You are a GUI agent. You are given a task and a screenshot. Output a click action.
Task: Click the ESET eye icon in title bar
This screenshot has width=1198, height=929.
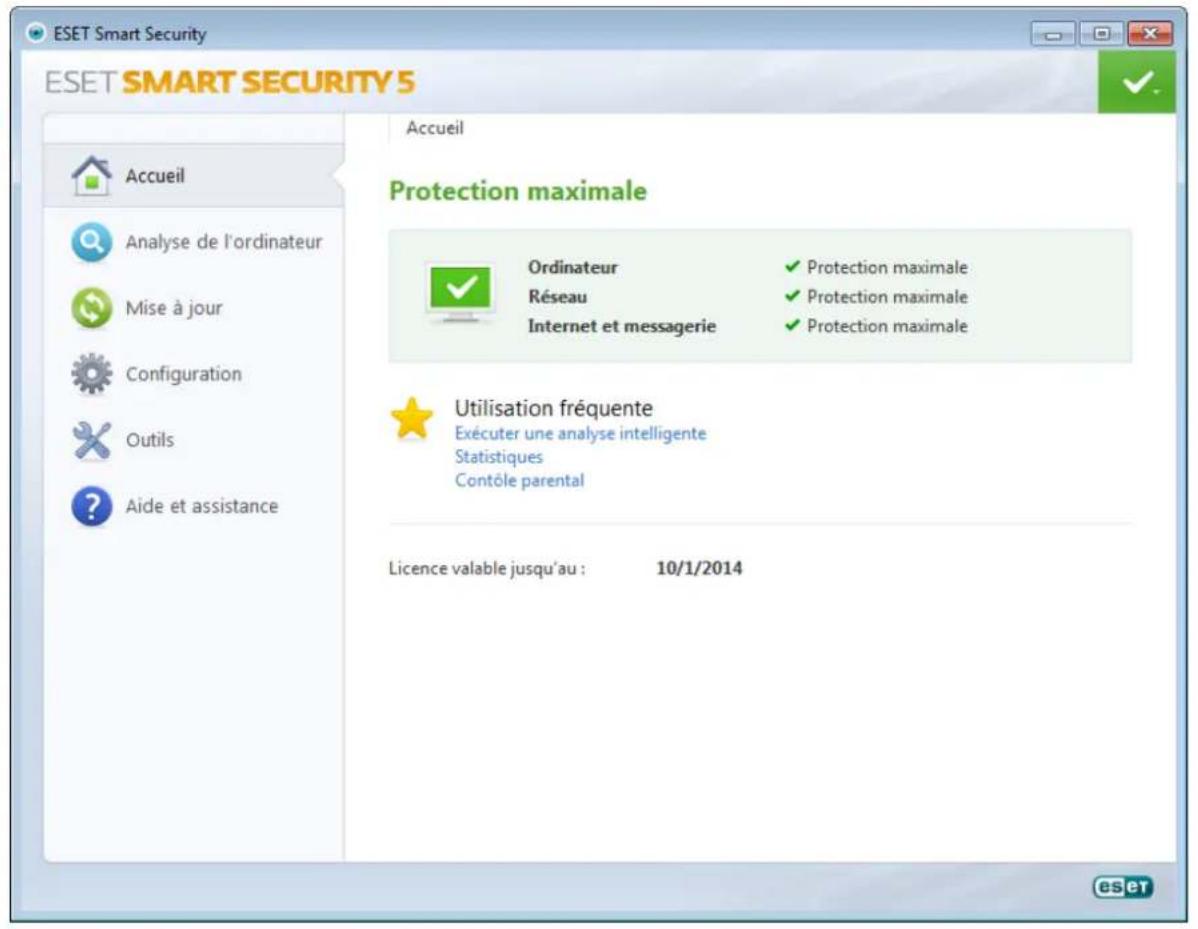tap(35, 33)
